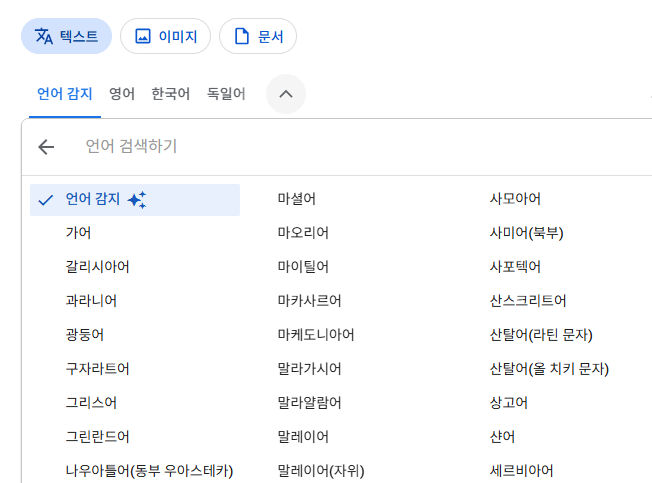Switch source language tab to 영어
This screenshot has height=483, width=652.
(122, 94)
